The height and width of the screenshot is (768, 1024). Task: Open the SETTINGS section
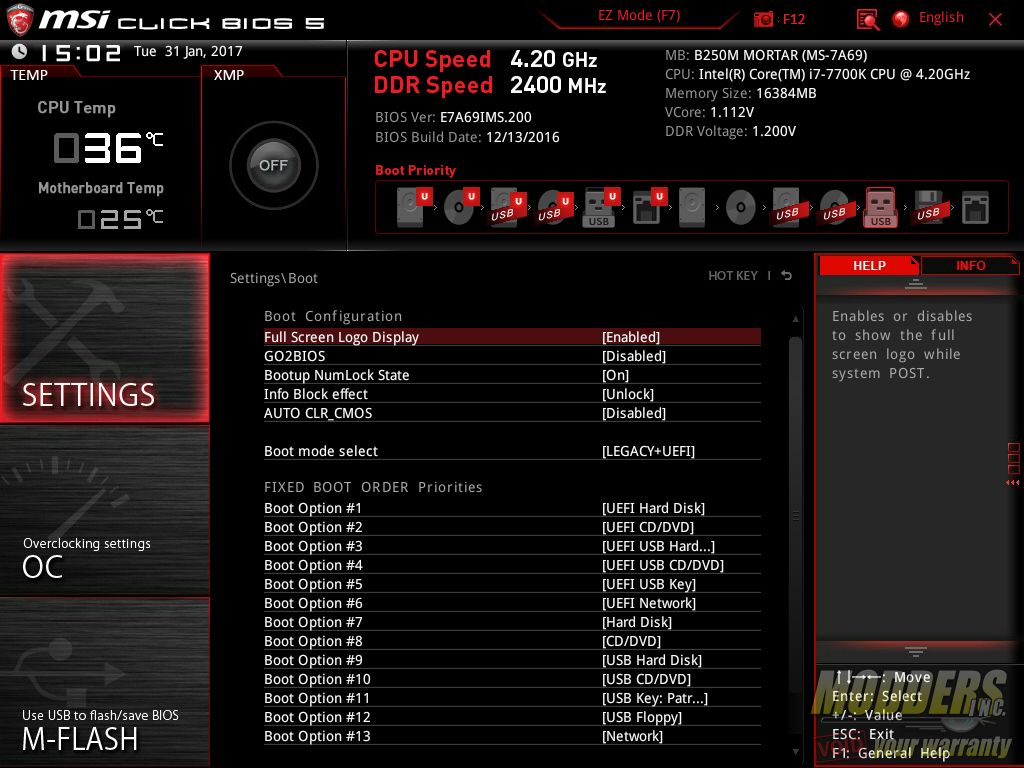pyautogui.click(x=104, y=338)
